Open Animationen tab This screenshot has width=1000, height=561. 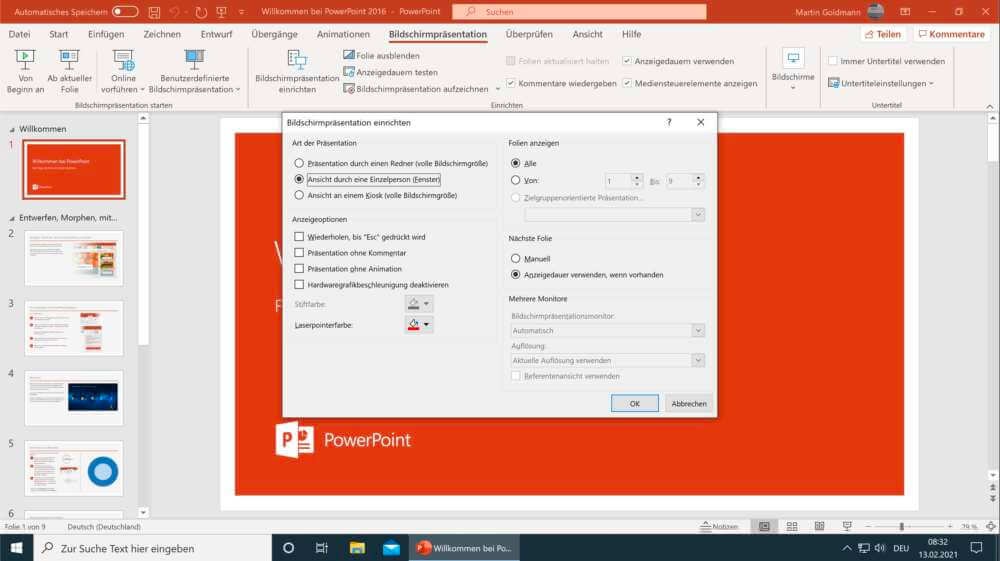click(343, 34)
